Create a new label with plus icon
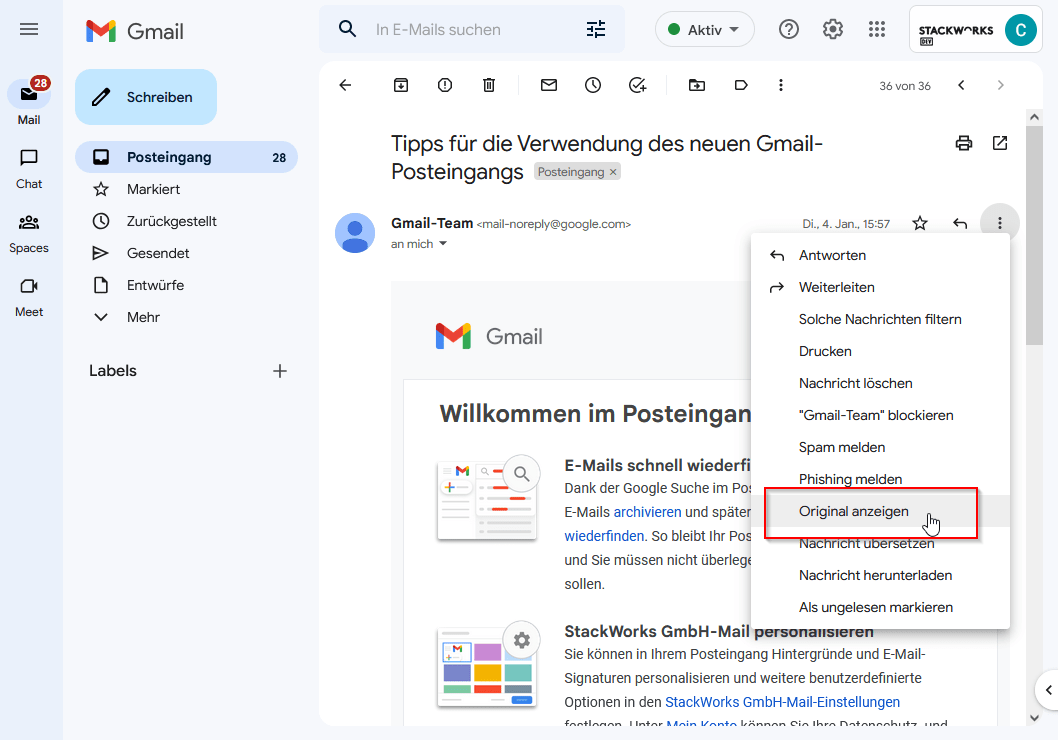This screenshot has height=740, width=1058. point(280,371)
